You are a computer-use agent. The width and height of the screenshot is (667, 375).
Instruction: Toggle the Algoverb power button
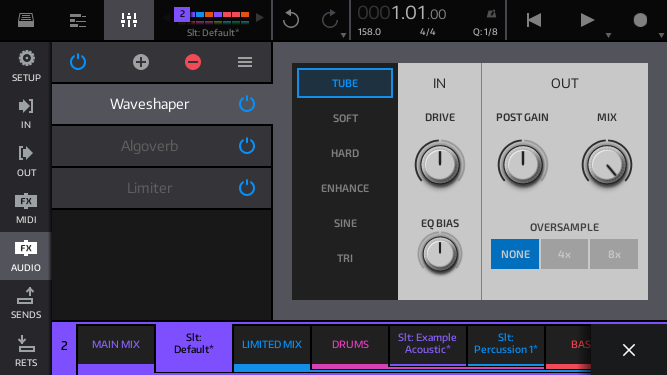point(247,146)
